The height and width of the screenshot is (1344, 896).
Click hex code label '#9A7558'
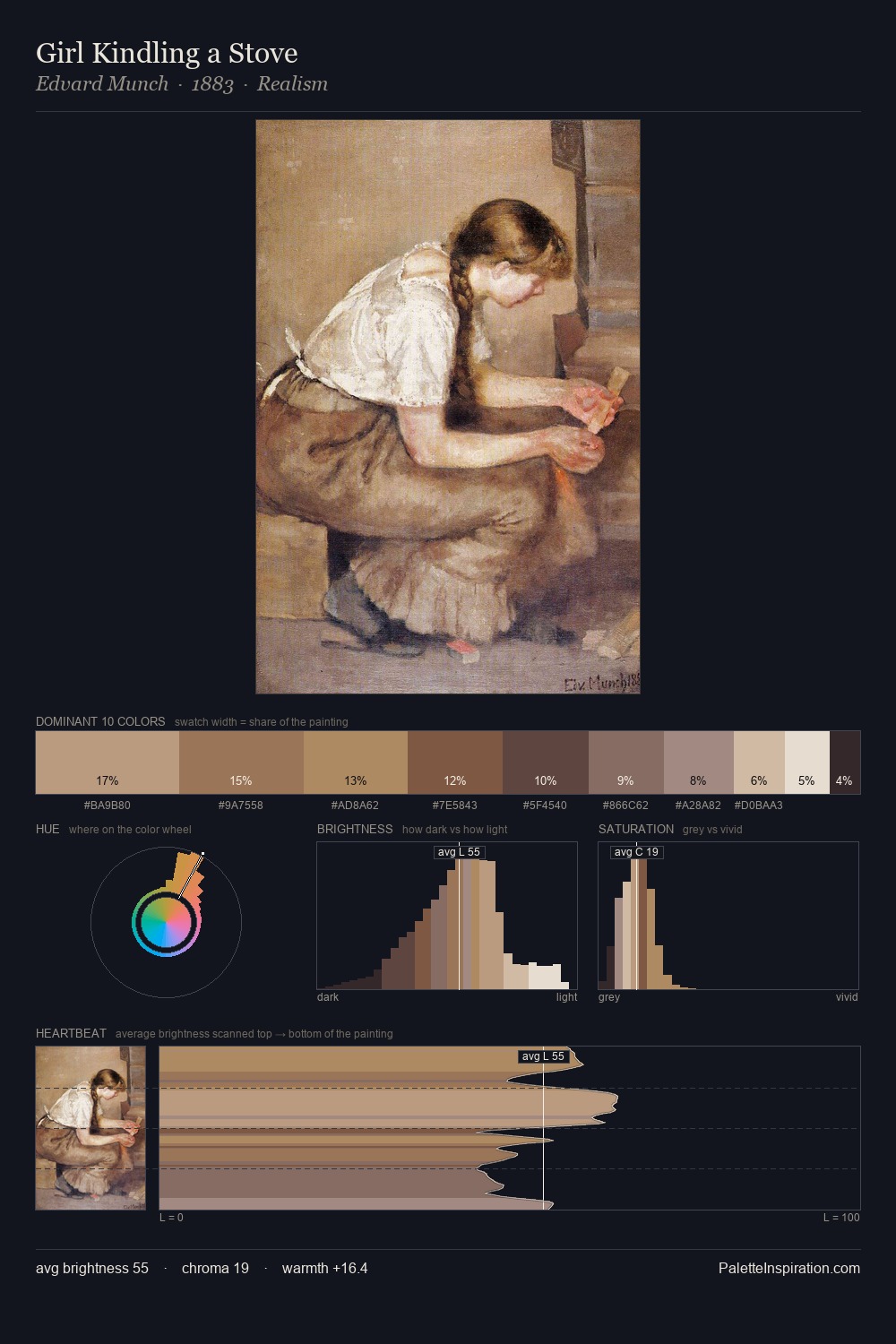[x=241, y=805]
